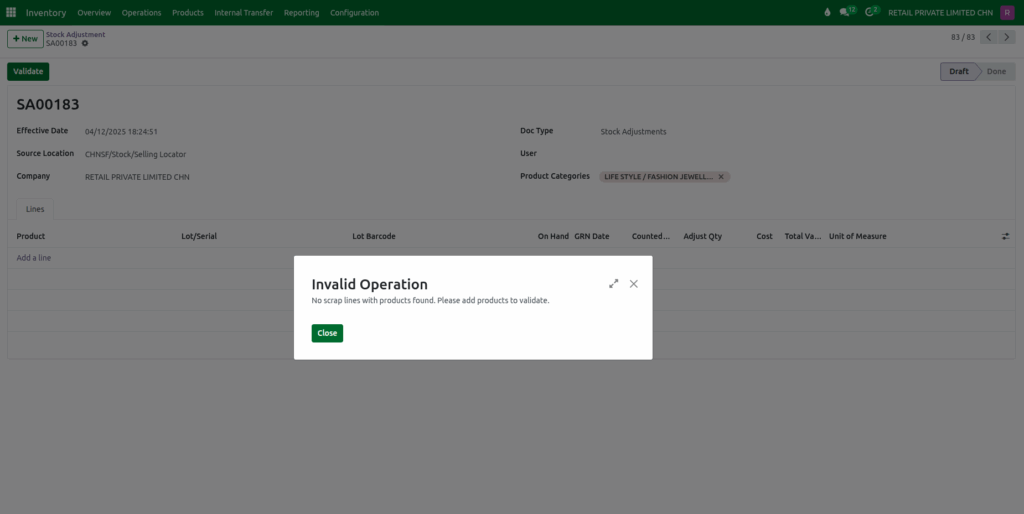
Task: Open the Products menu
Action: pos(188,12)
